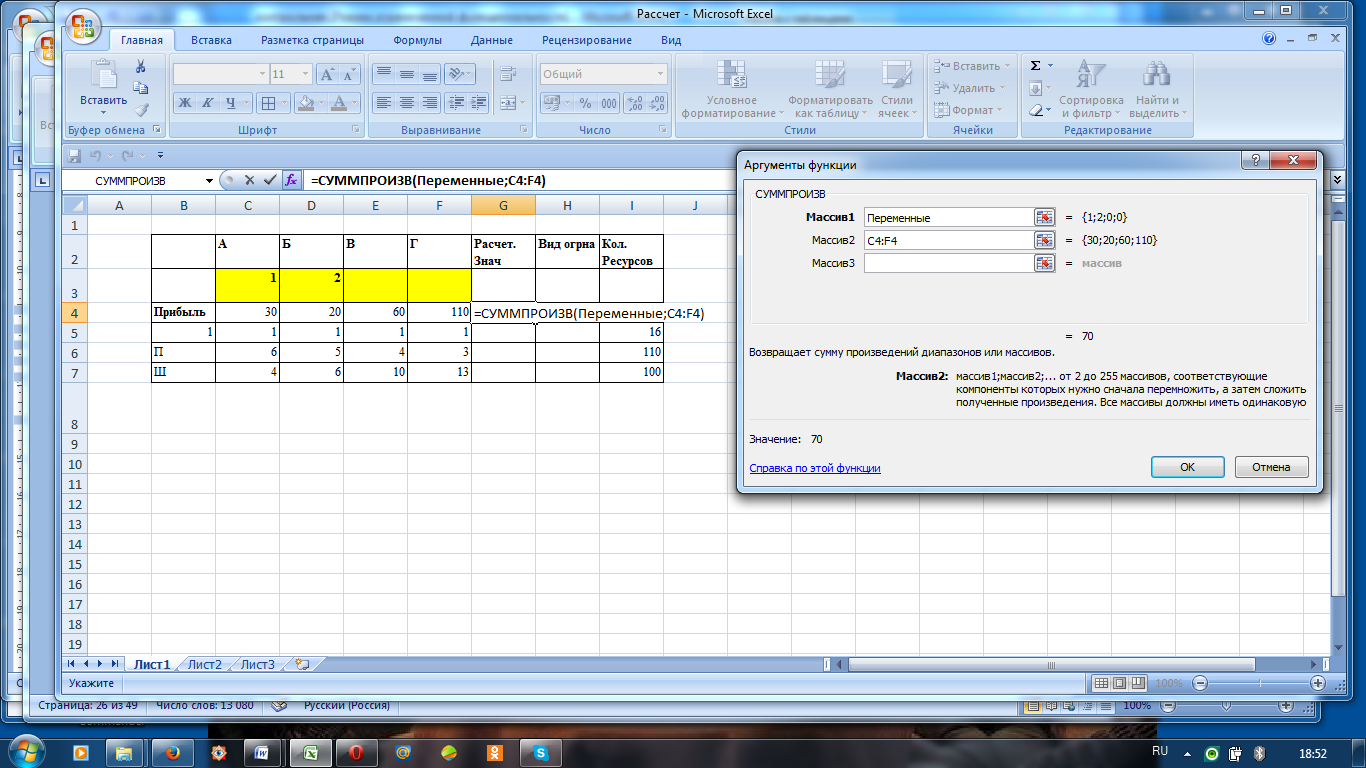Image resolution: width=1366 pixels, height=768 pixels.
Task: Toggle middle vertical alignment
Action: click(x=407, y=74)
